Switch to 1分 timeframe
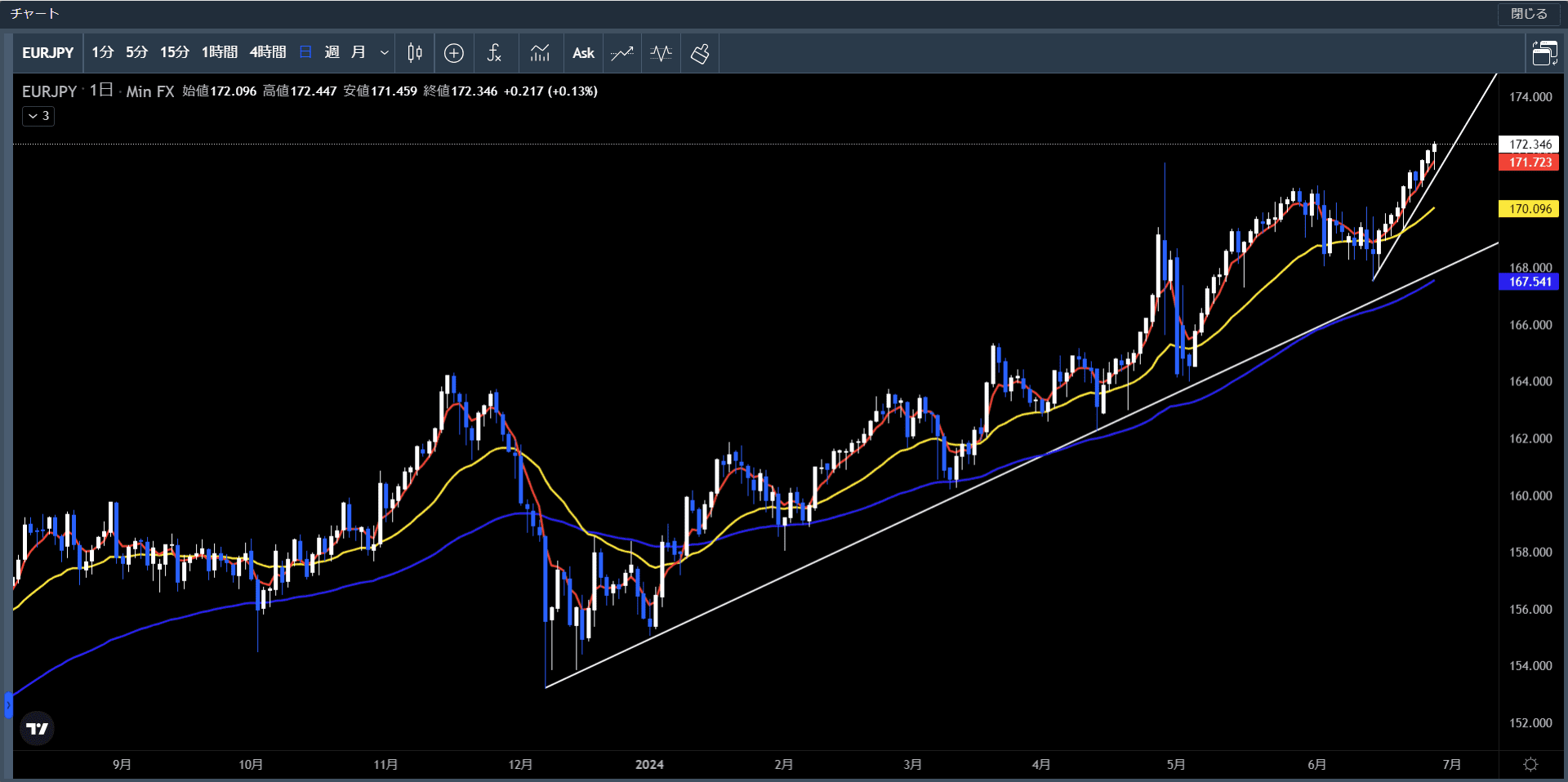Image resolution: width=1568 pixels, height=782 pixels. (103, 52)
